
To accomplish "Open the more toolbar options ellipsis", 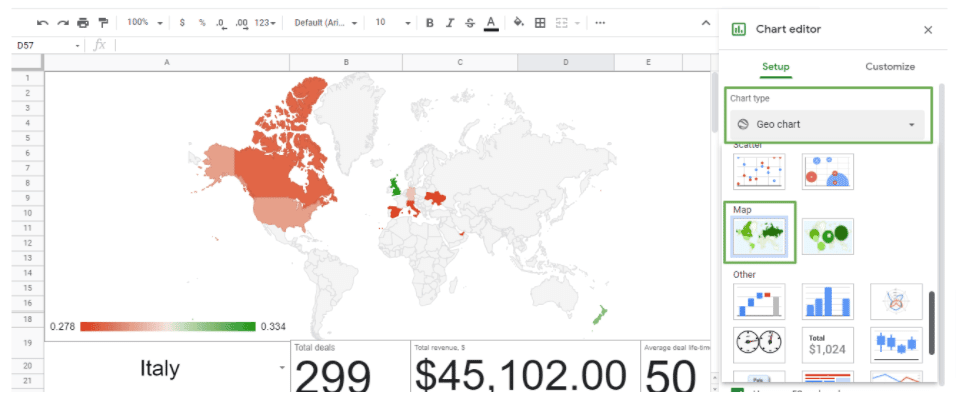I will pos(600,23).
